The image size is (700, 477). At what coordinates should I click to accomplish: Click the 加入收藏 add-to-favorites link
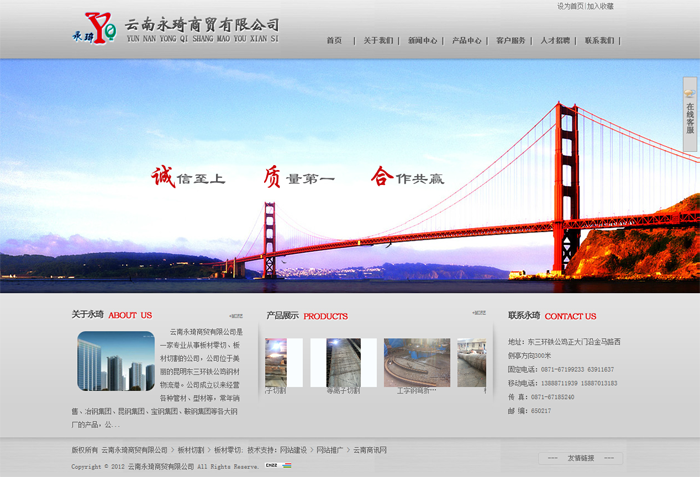601,6
